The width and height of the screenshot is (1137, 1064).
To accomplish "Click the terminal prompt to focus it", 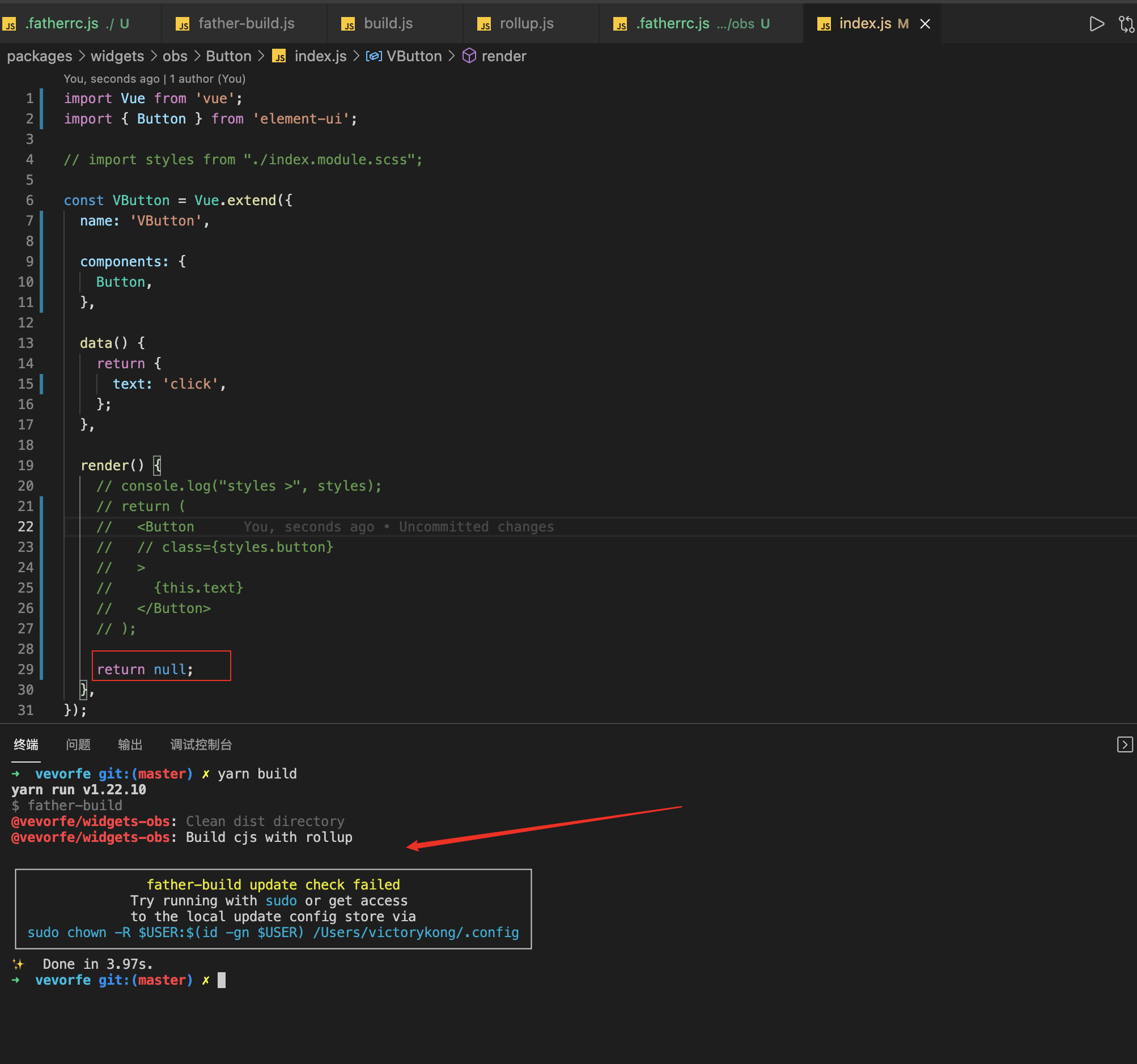I will [222, 980].
